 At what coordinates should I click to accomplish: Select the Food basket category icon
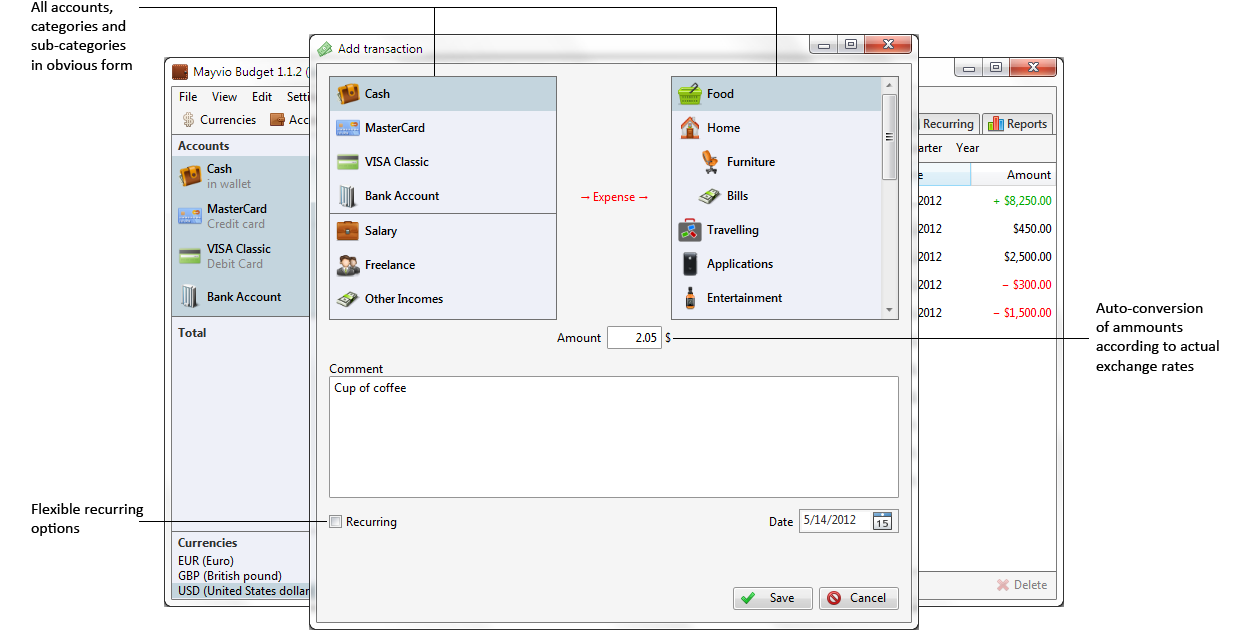[x=689, y=94]
